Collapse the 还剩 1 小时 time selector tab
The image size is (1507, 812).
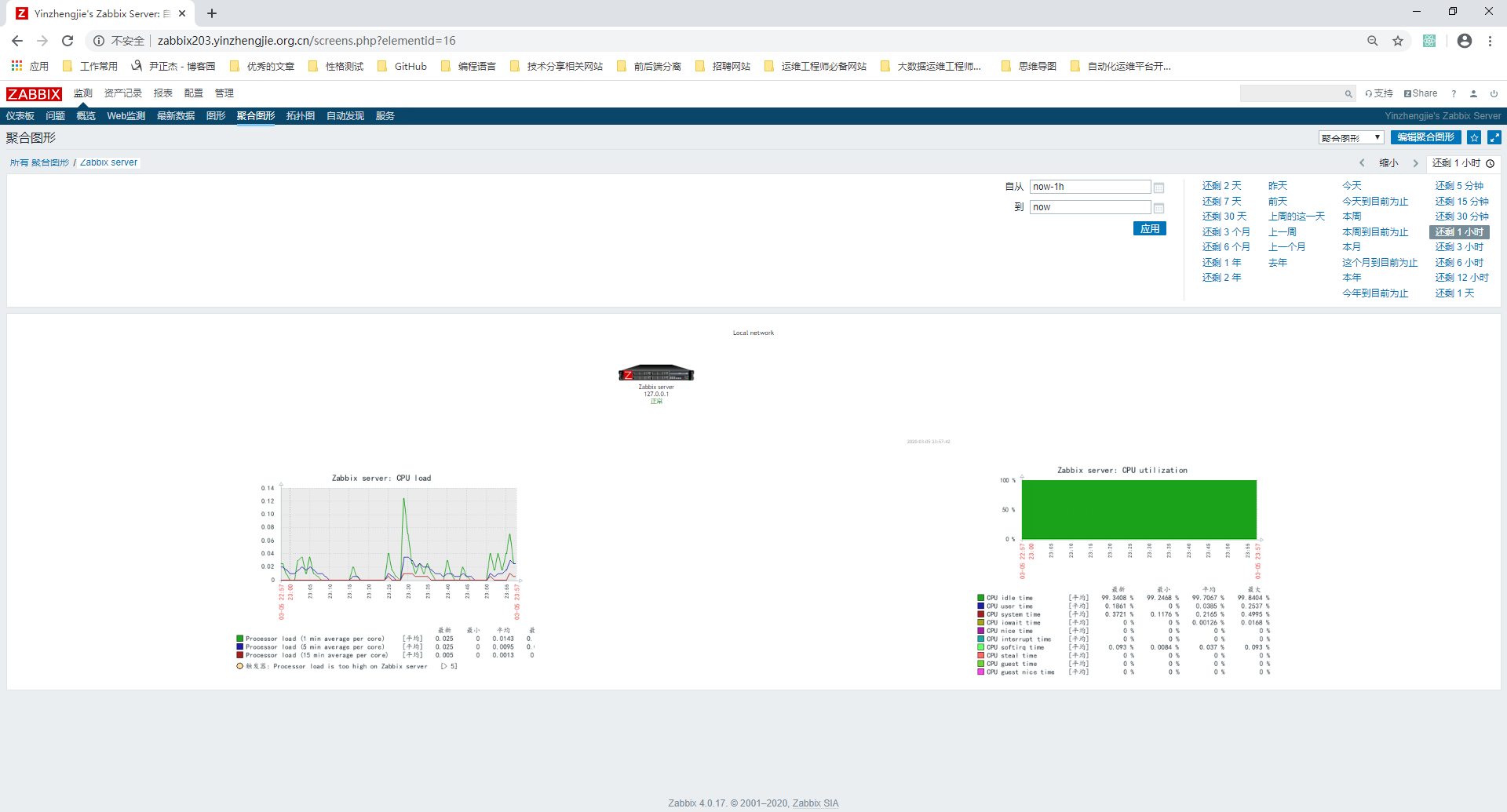coord(1463,163)
